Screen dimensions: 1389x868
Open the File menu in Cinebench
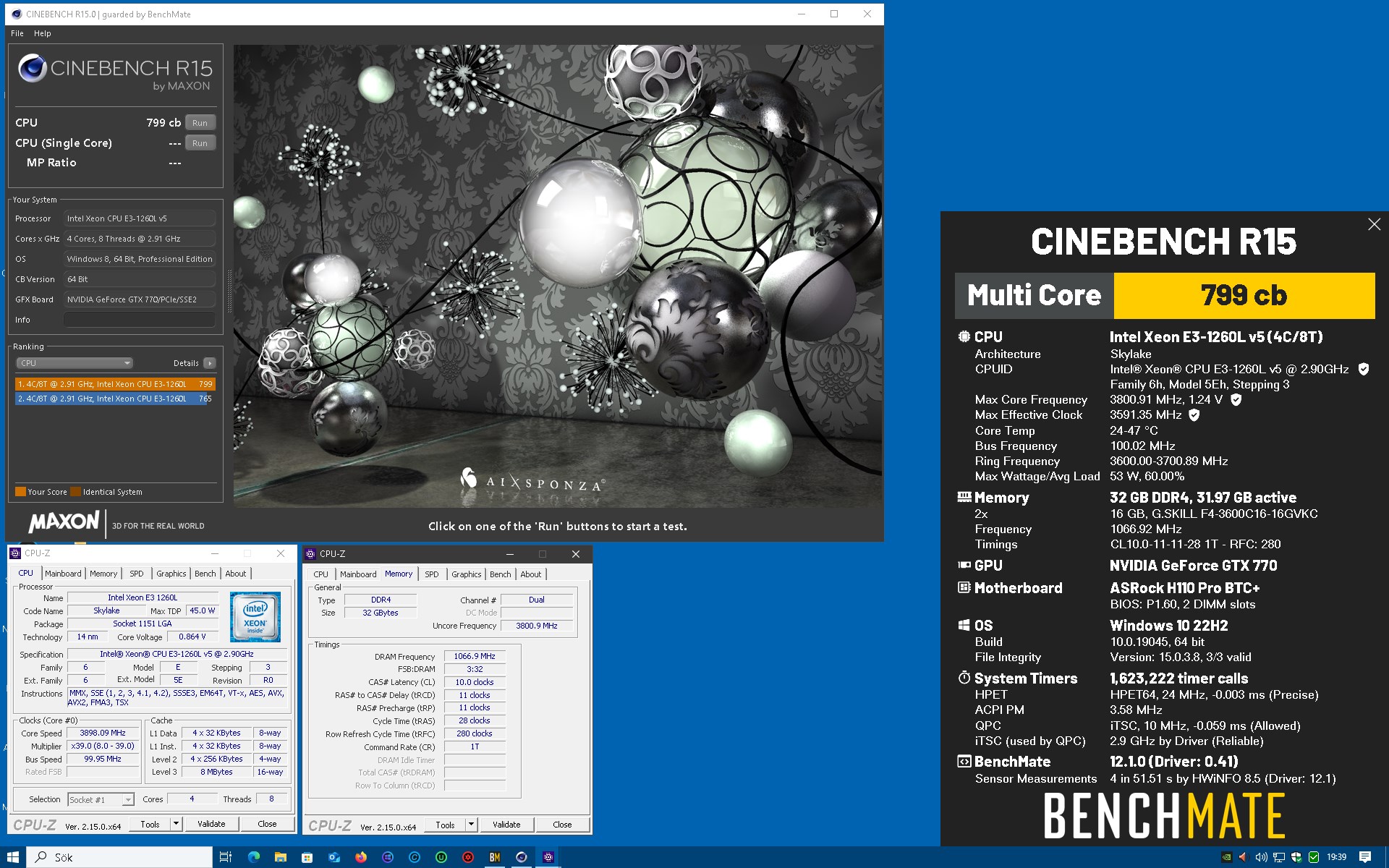tap(17, 33)
